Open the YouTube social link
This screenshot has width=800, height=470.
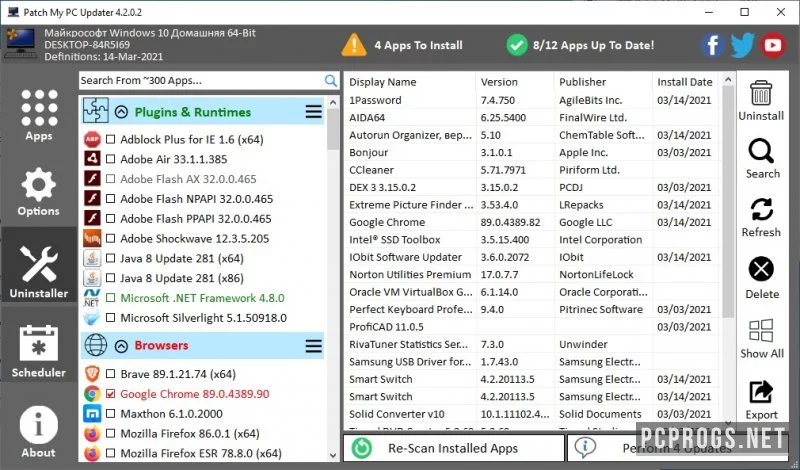(x=772, y=45)
